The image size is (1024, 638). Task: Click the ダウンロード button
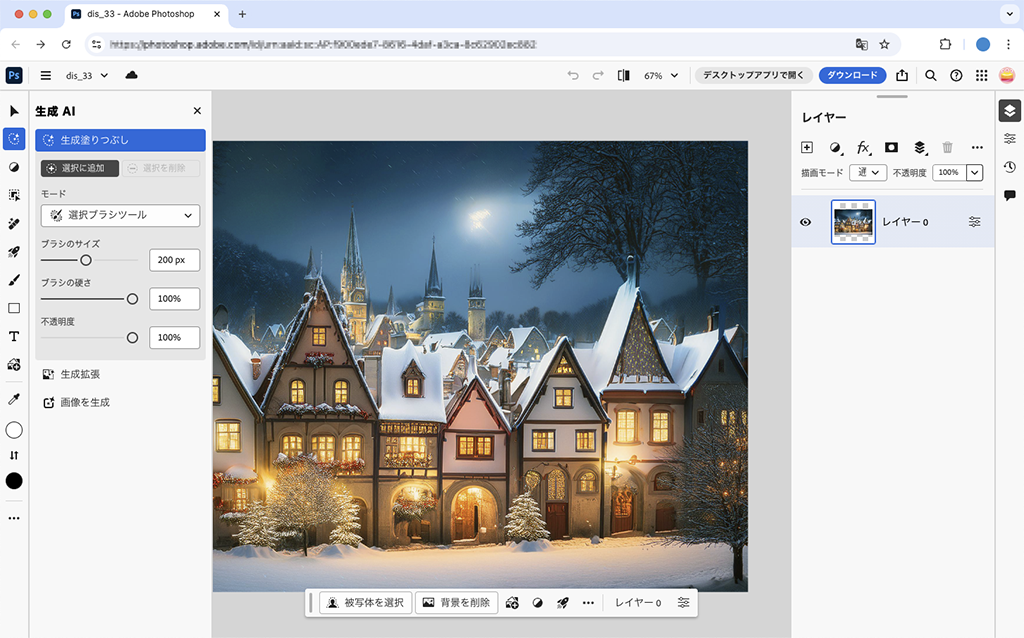tap(852, 75)
